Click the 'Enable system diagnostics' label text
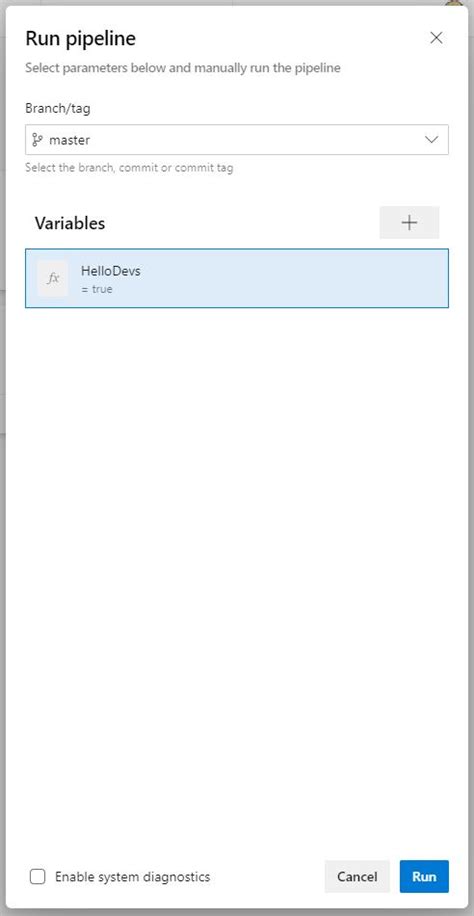This screenshot has width=474, height=916. [x=132, y=876]
